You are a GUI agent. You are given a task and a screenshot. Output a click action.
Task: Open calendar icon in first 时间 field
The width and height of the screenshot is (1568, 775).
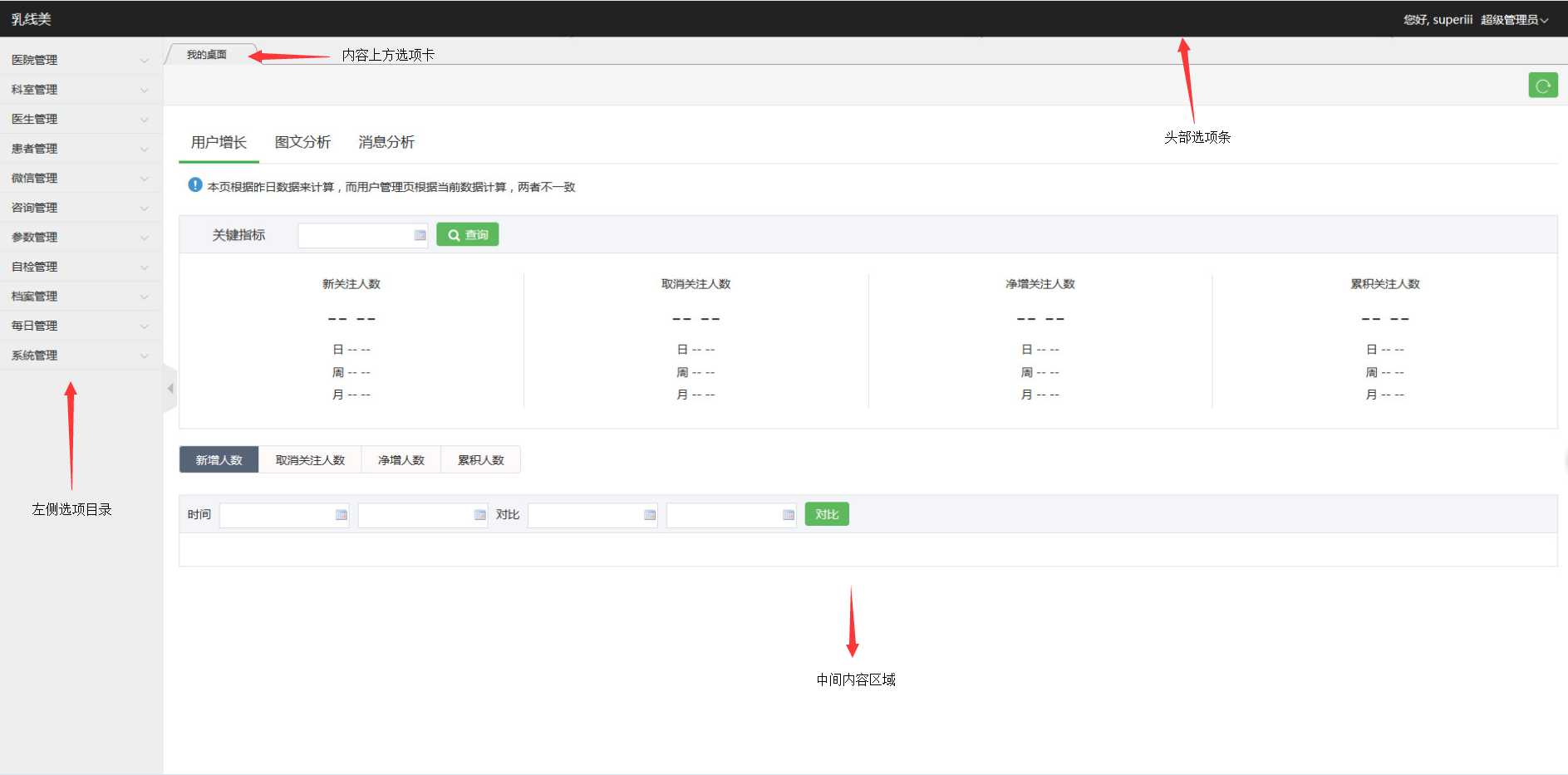click(x=341, y=515)
